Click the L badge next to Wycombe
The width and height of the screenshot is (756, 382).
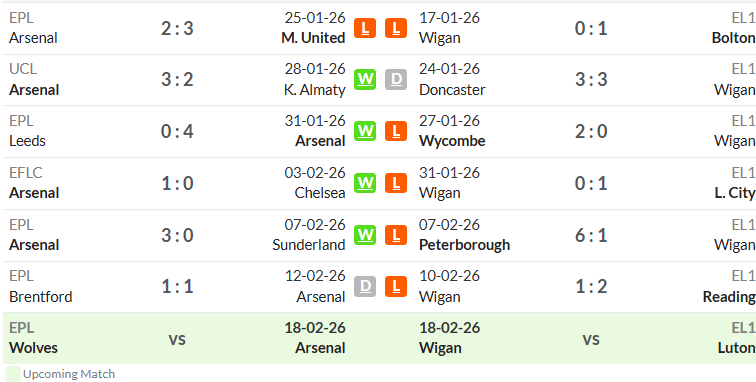(x=396, y=131)
